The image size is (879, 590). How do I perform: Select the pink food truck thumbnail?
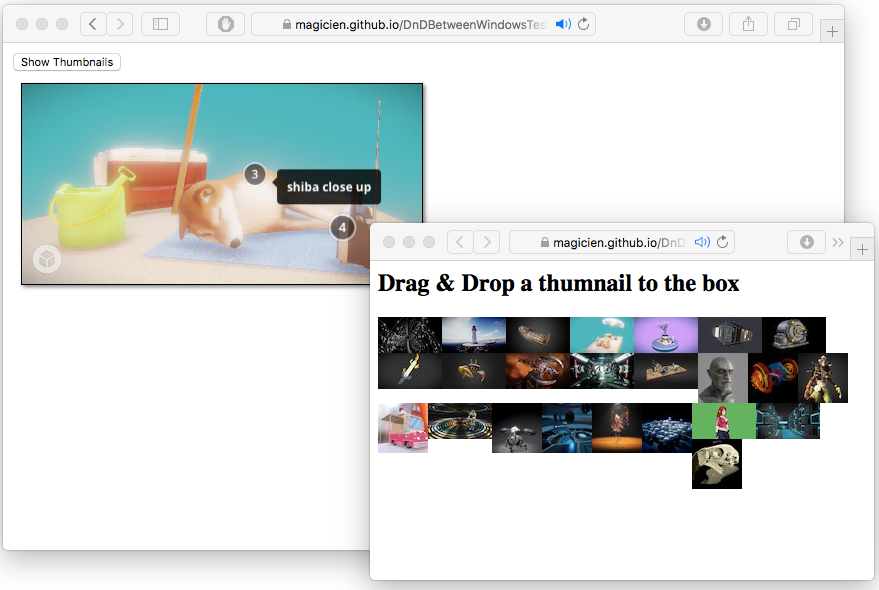coord(403,428)
